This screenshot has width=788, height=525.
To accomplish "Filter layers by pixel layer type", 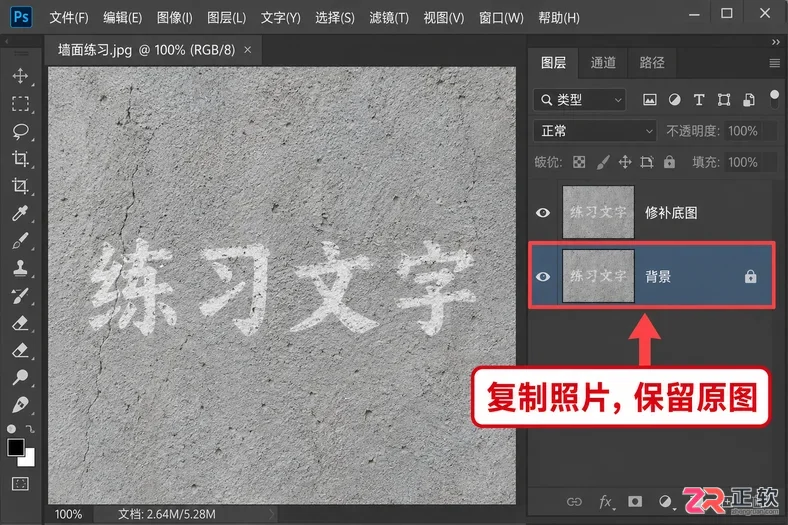I will (x=649, y=99).
